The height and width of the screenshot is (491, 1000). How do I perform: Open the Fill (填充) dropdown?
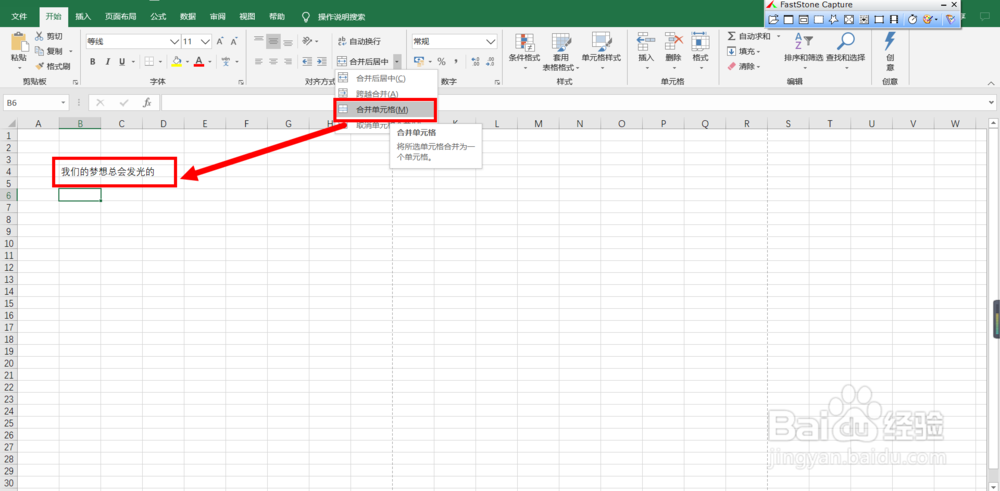[744, 52]
